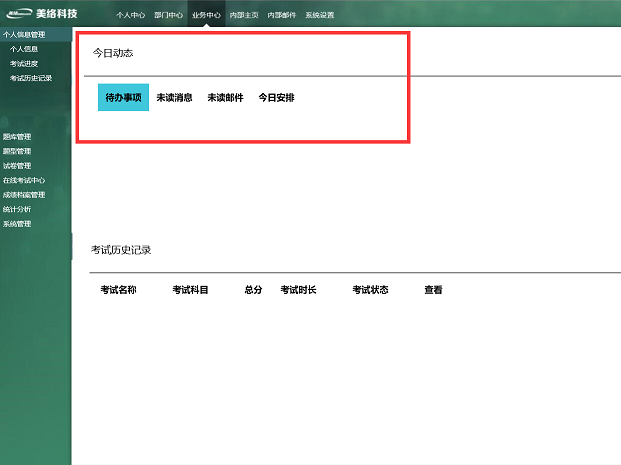Select 业务中心 in top navigation
The height and width of the screenshot is (465, 621).
pos(206,16)
